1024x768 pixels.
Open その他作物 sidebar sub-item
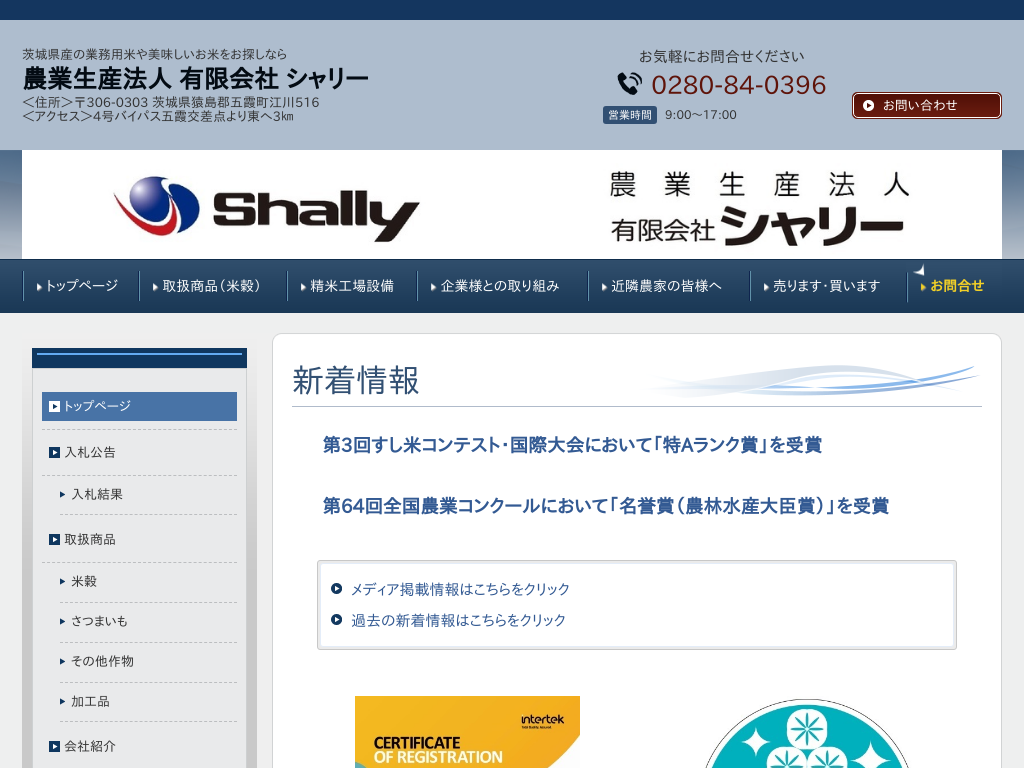[103, 662]
